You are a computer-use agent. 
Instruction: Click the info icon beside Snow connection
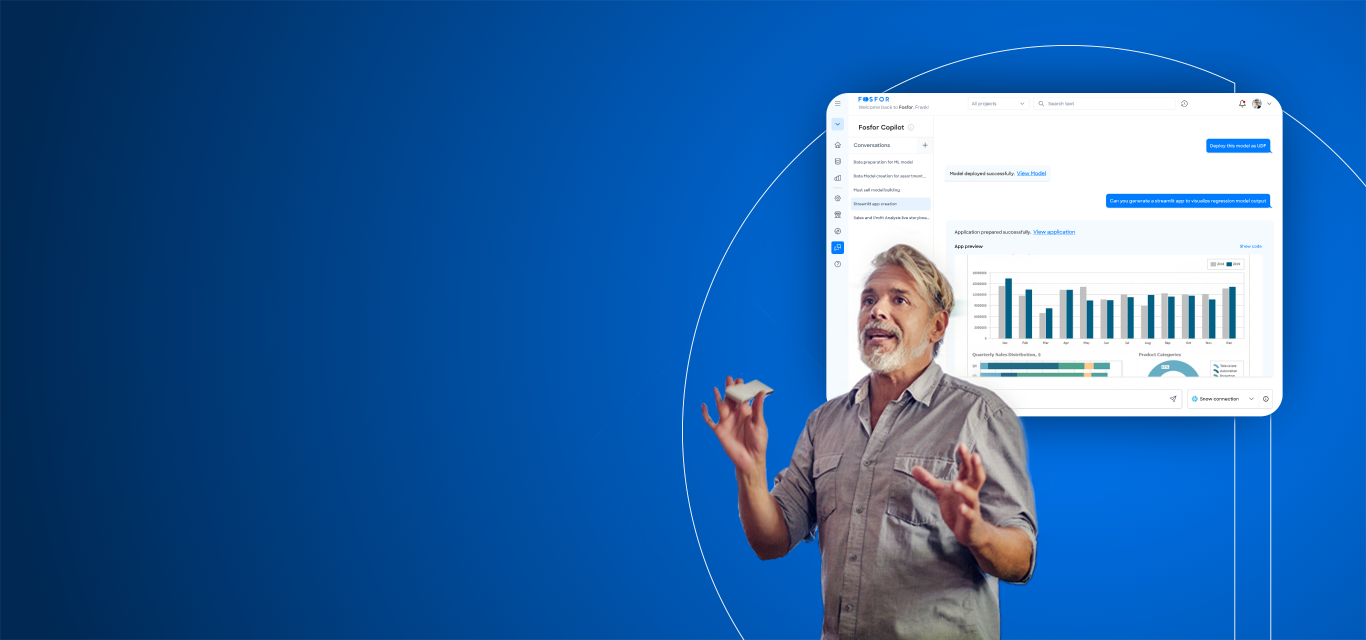[x=1265, y=399]
